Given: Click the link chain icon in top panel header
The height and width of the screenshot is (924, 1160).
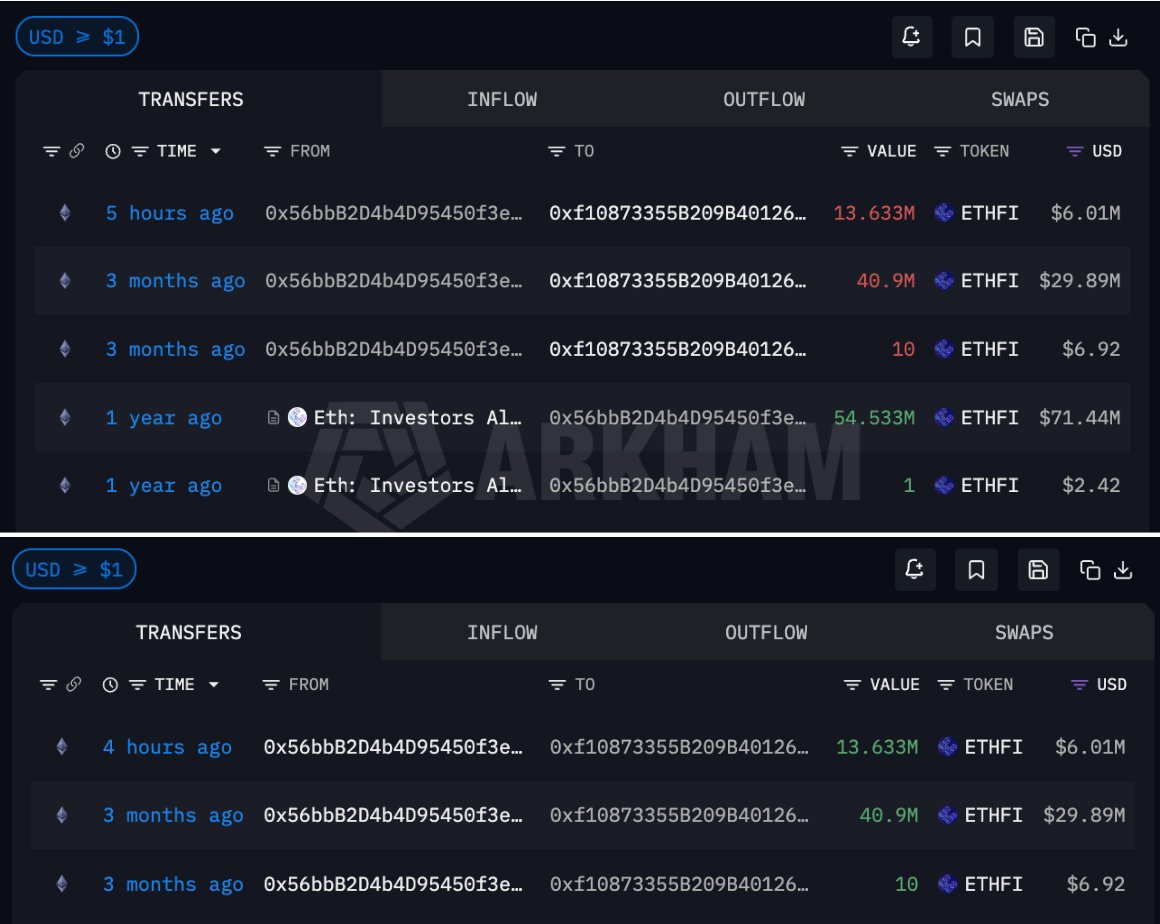Looking at the screenshot, I should (76, 151).
